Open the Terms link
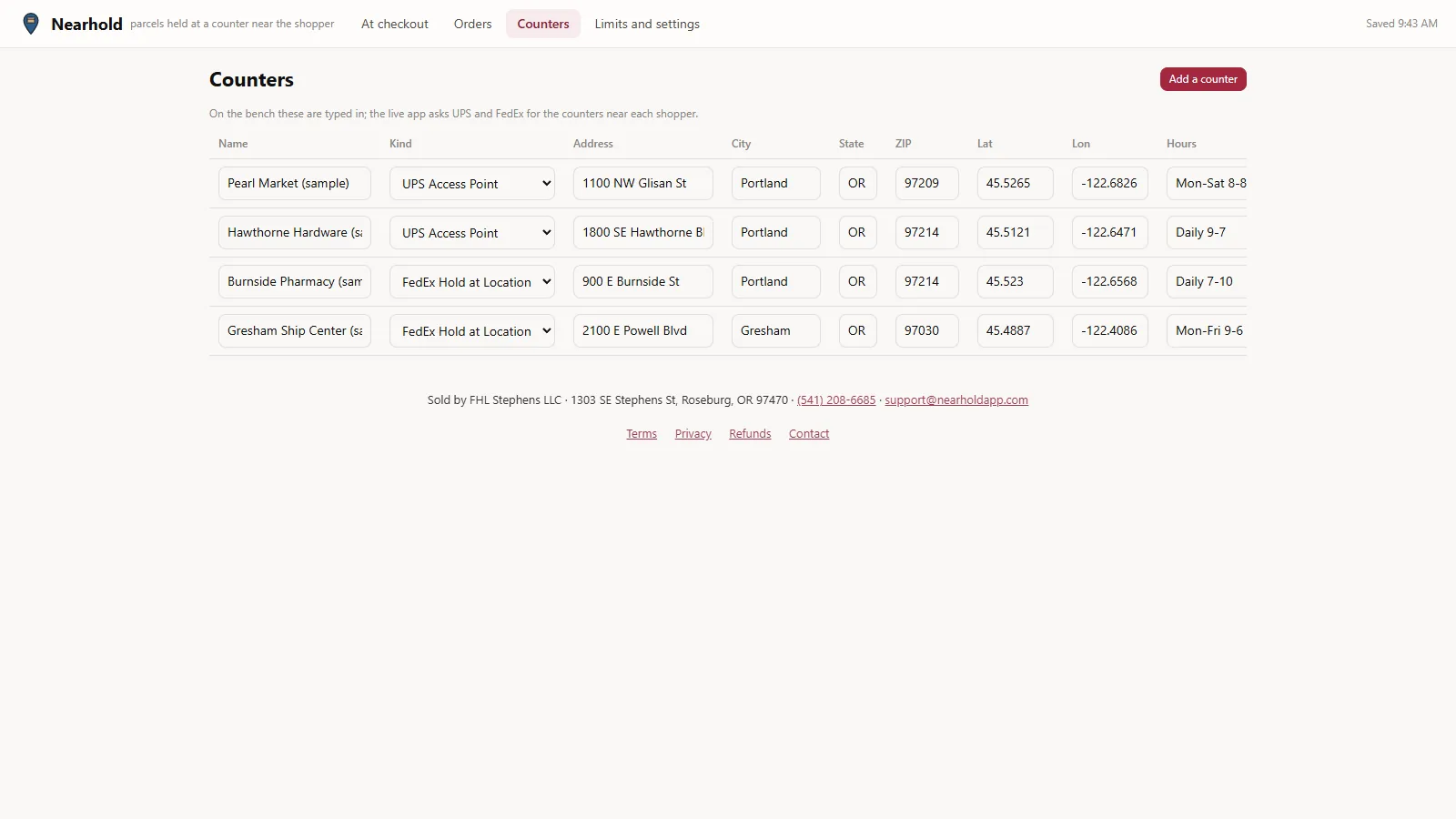Image resolution: width=1456 pixels, height=819 pixels. click(642, 434)
